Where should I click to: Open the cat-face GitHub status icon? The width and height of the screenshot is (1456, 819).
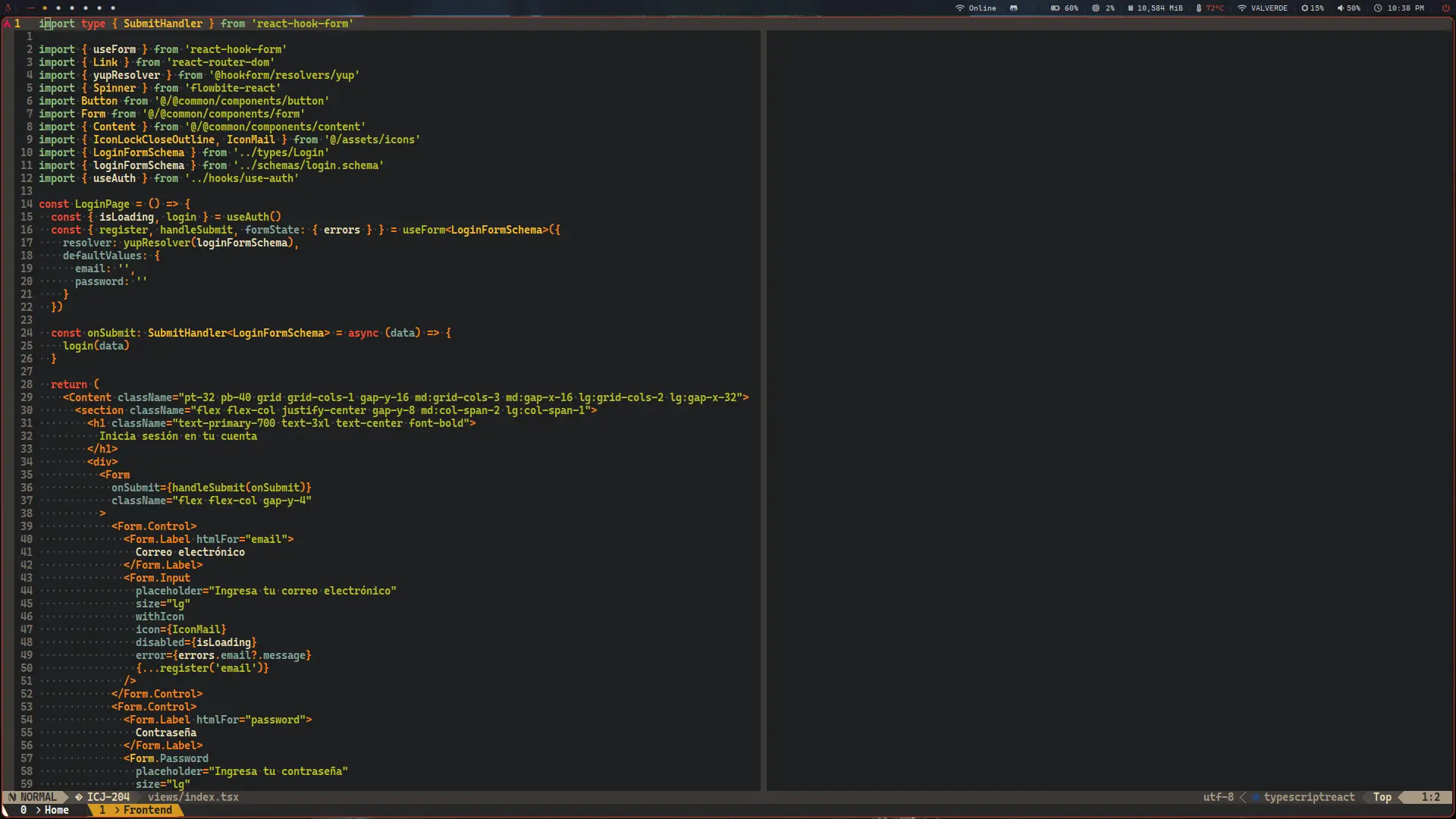tap(1014, 8)
